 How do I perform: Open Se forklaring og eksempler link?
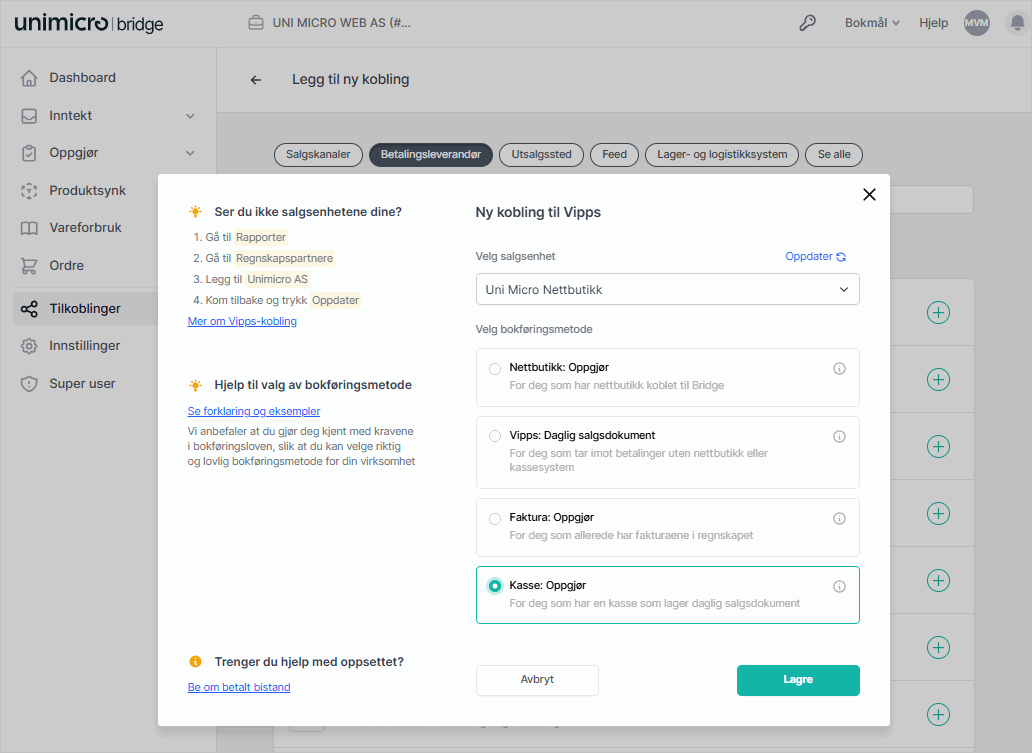(254, 411)
